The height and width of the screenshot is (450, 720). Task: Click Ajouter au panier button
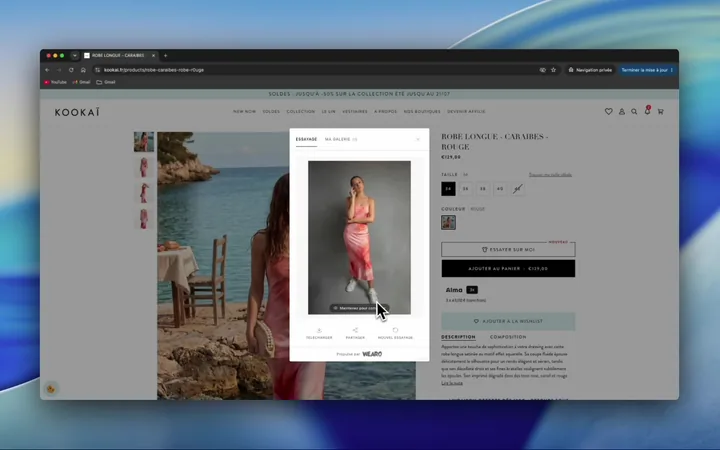pos(508,269)
